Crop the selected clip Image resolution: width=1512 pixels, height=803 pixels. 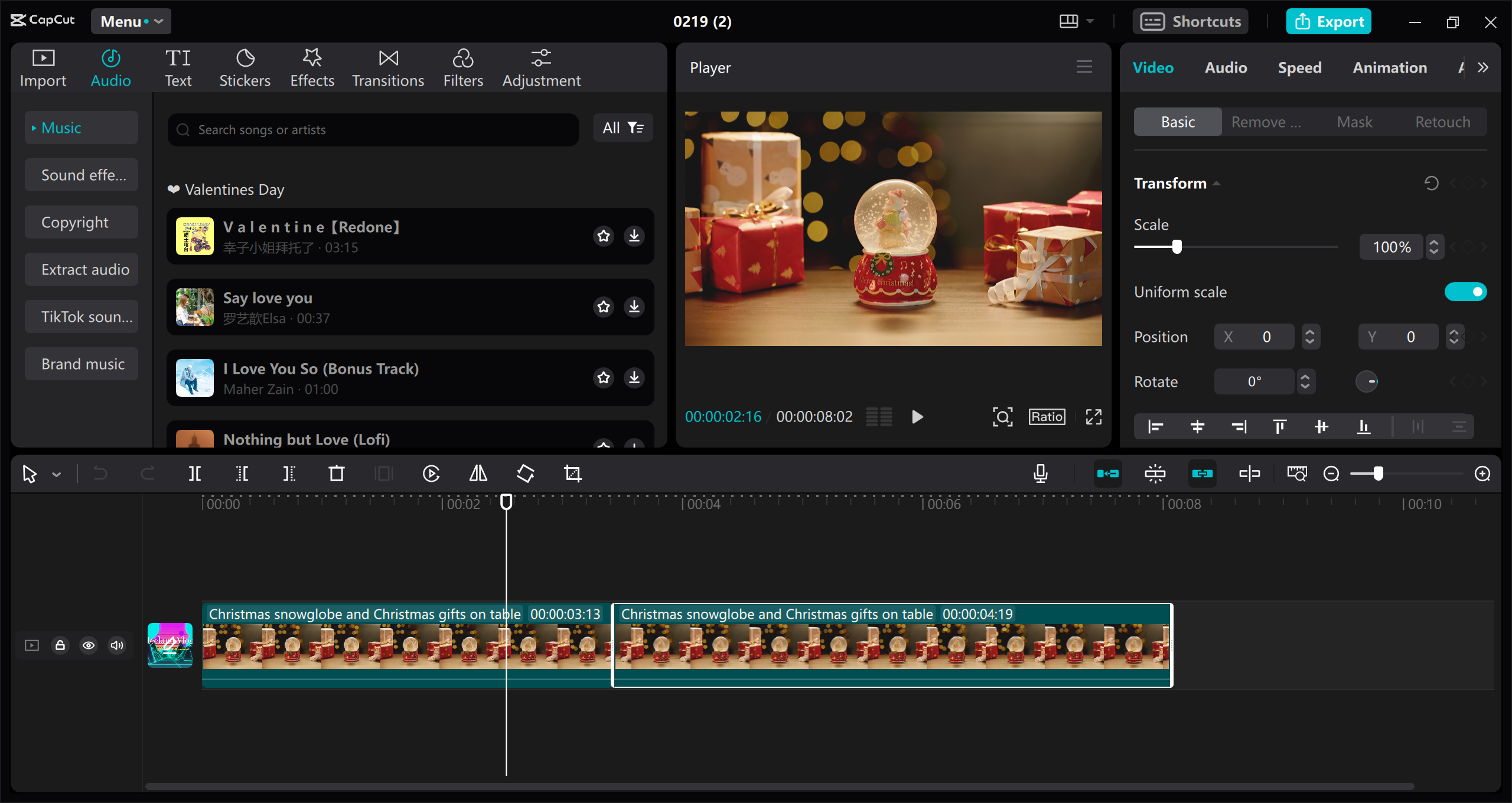click(572, 473)
